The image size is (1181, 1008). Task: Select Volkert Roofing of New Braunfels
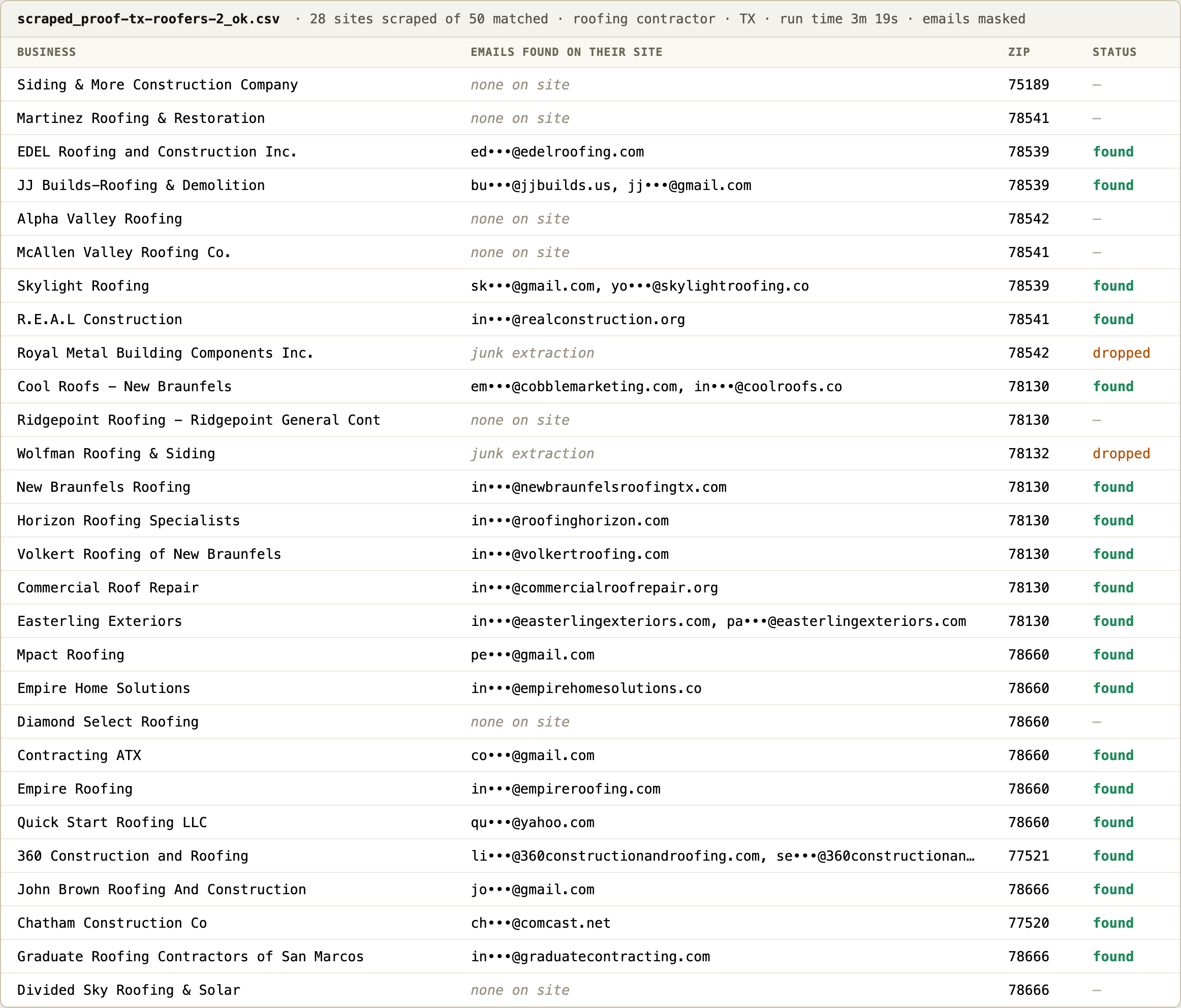pyautogui.click(x=149, y=554)
